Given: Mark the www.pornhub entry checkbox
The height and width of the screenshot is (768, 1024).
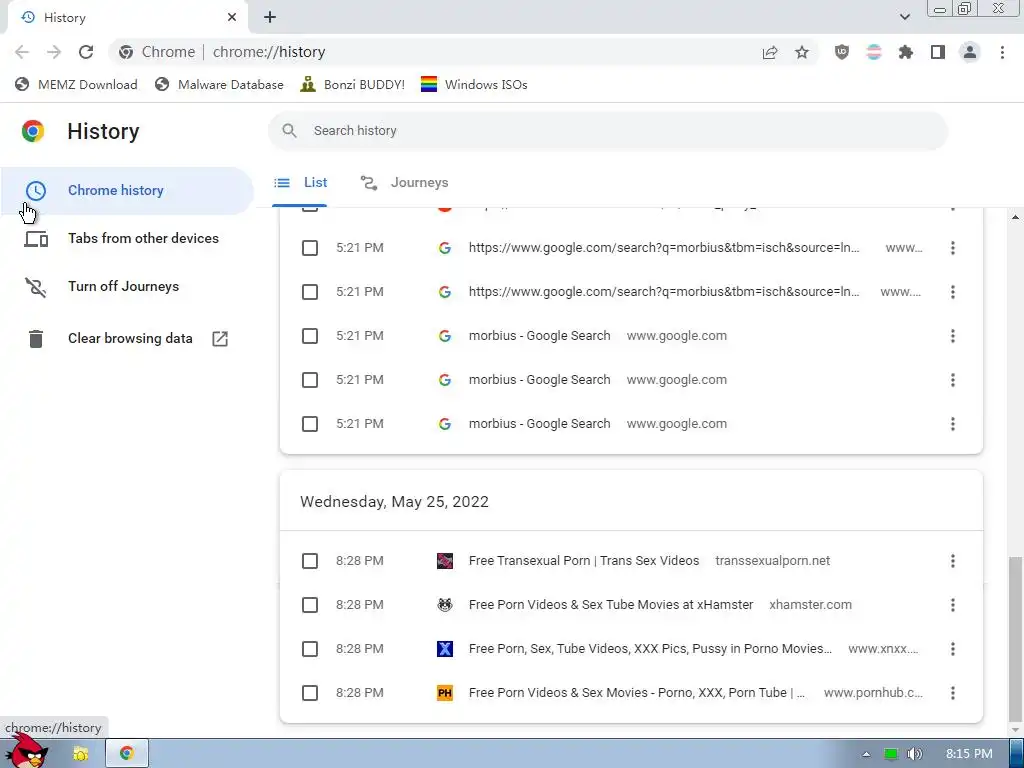Looking at the screenshot, I should tap(310, 693).
